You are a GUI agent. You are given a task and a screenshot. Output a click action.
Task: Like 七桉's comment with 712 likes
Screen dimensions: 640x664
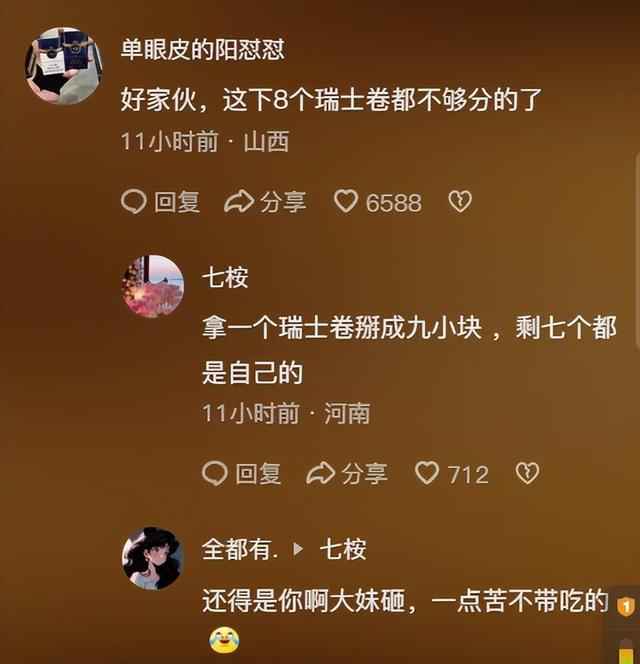pyautogui.click(x=452, y=473)
